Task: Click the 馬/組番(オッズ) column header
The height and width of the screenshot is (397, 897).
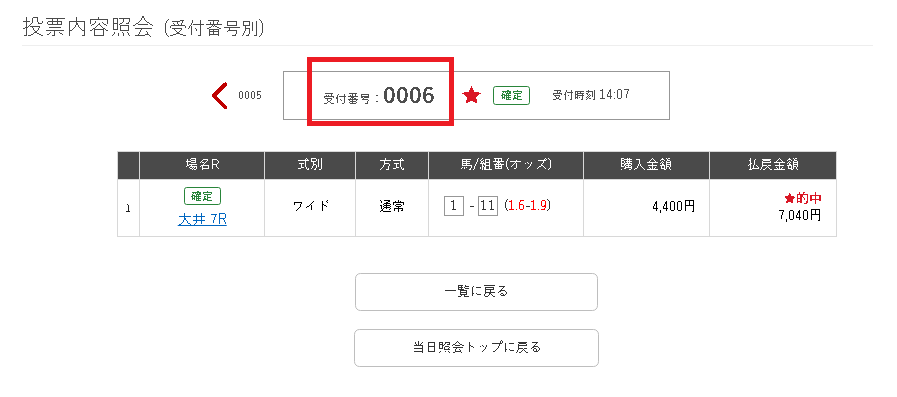Action: pos(506,165)
